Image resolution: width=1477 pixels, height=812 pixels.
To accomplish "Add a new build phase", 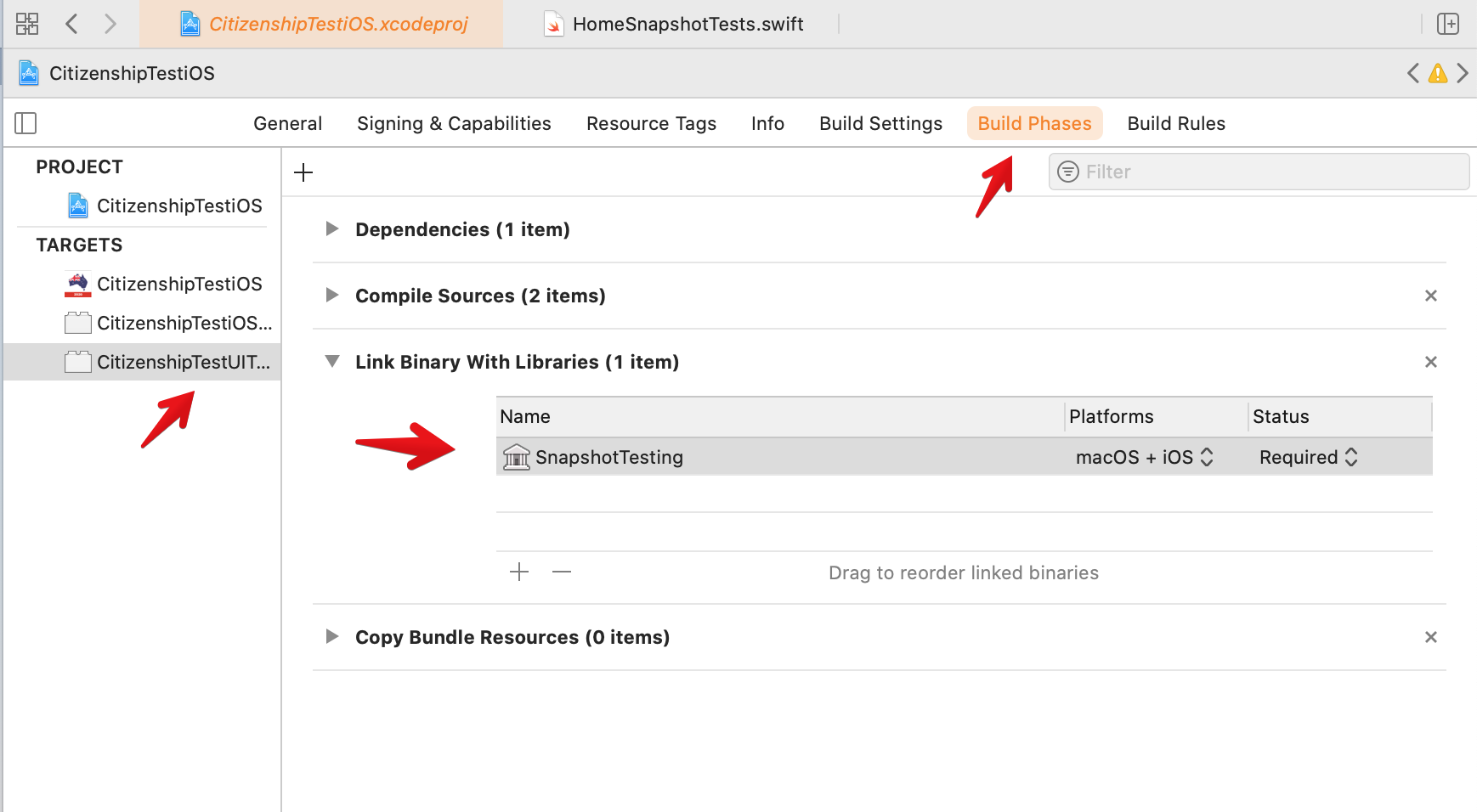I will 303,172.
